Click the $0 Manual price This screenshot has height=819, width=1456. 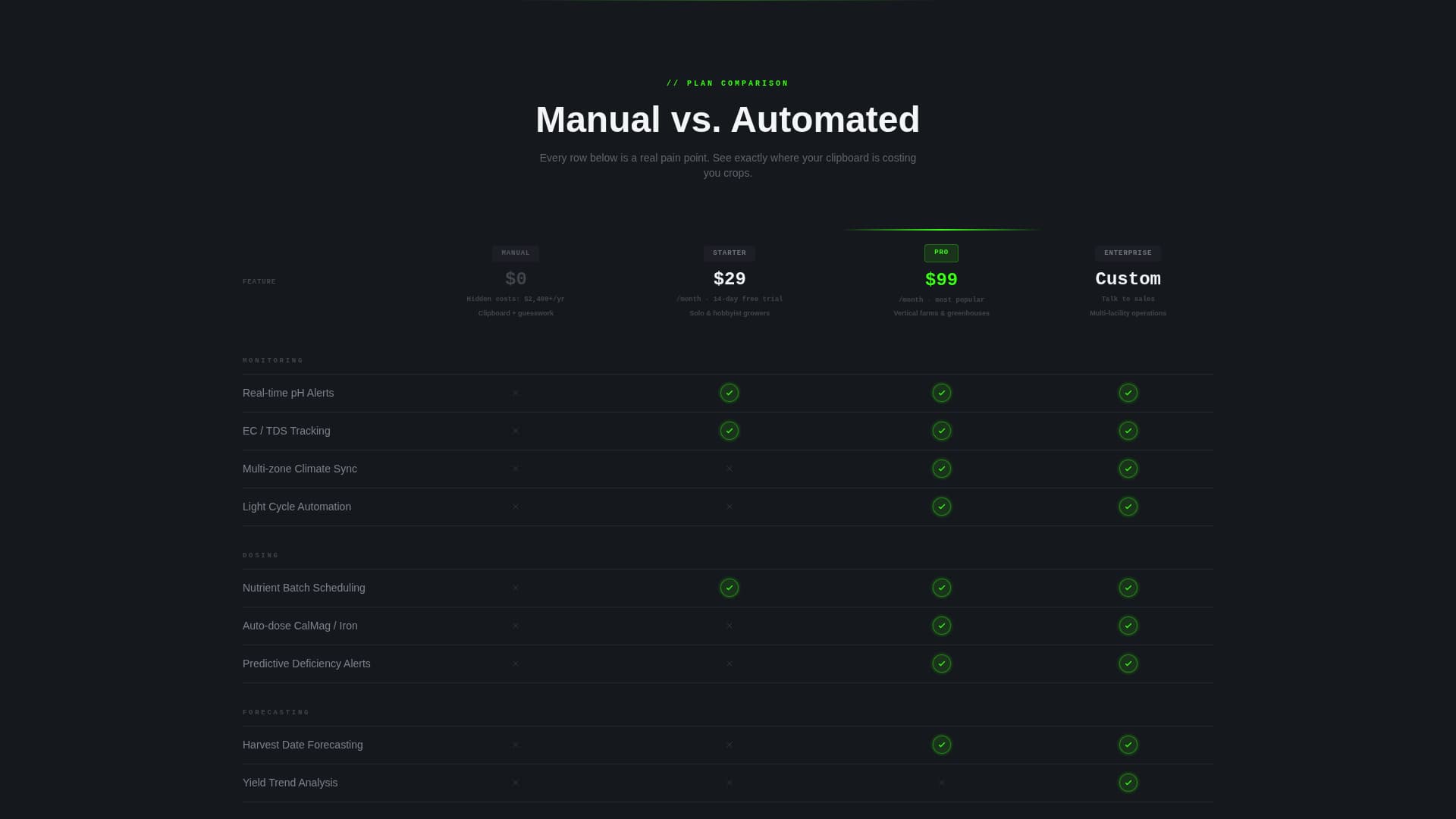516,279
